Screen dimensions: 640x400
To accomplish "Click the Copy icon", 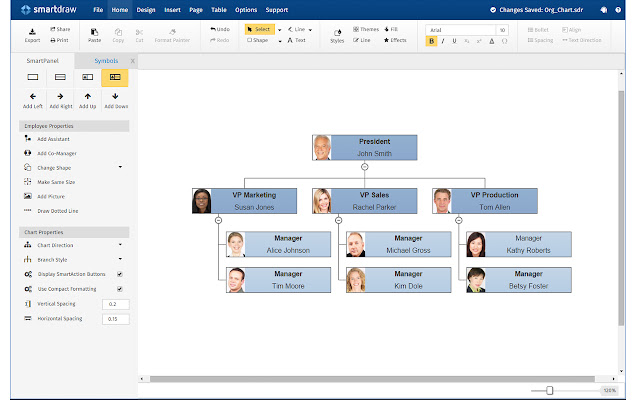I will click(x=118, y=32).
